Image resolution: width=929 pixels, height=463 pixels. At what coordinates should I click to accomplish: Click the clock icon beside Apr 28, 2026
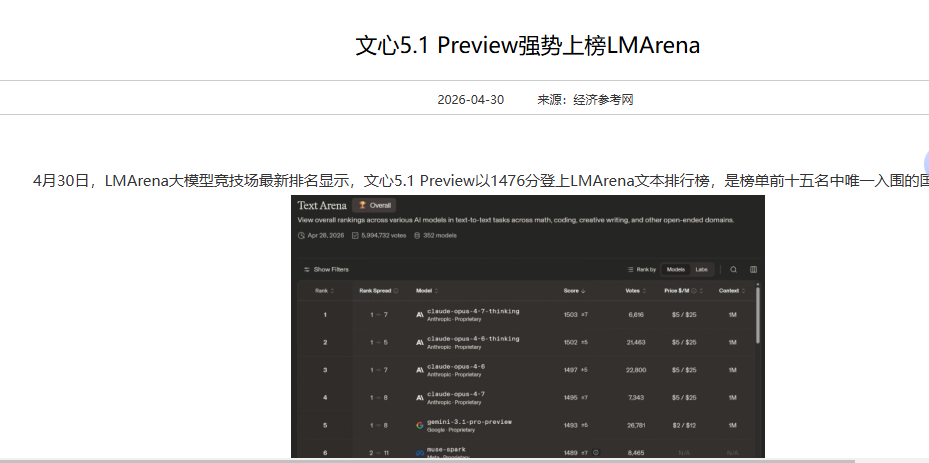point(301,235)
